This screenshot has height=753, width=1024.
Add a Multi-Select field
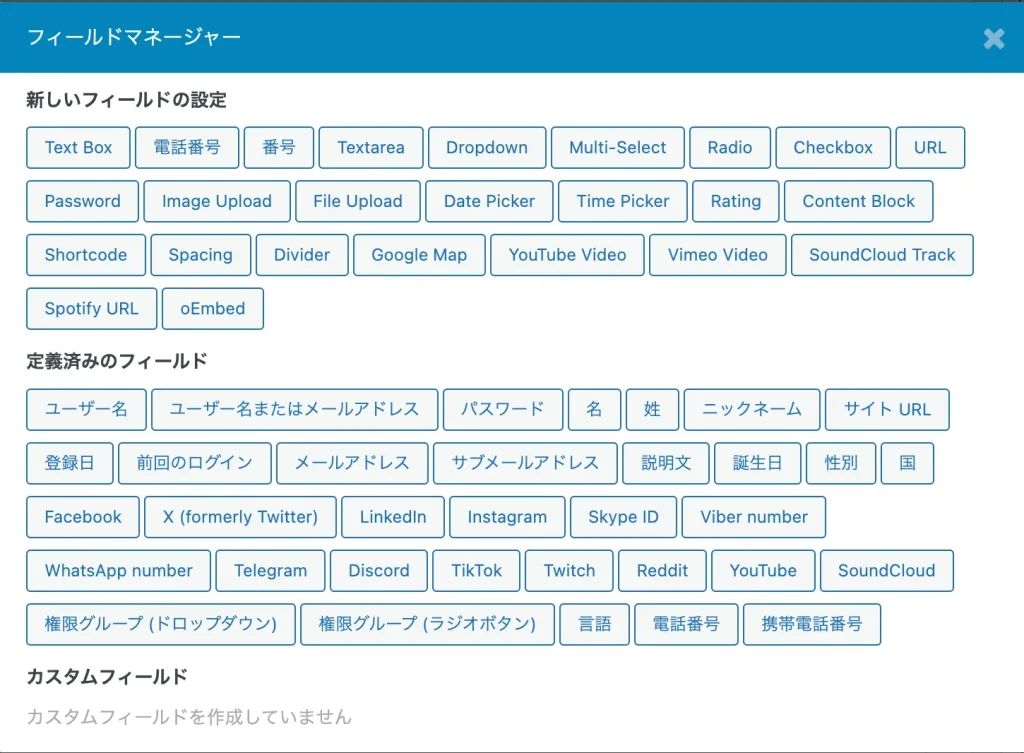pos(618,148)
